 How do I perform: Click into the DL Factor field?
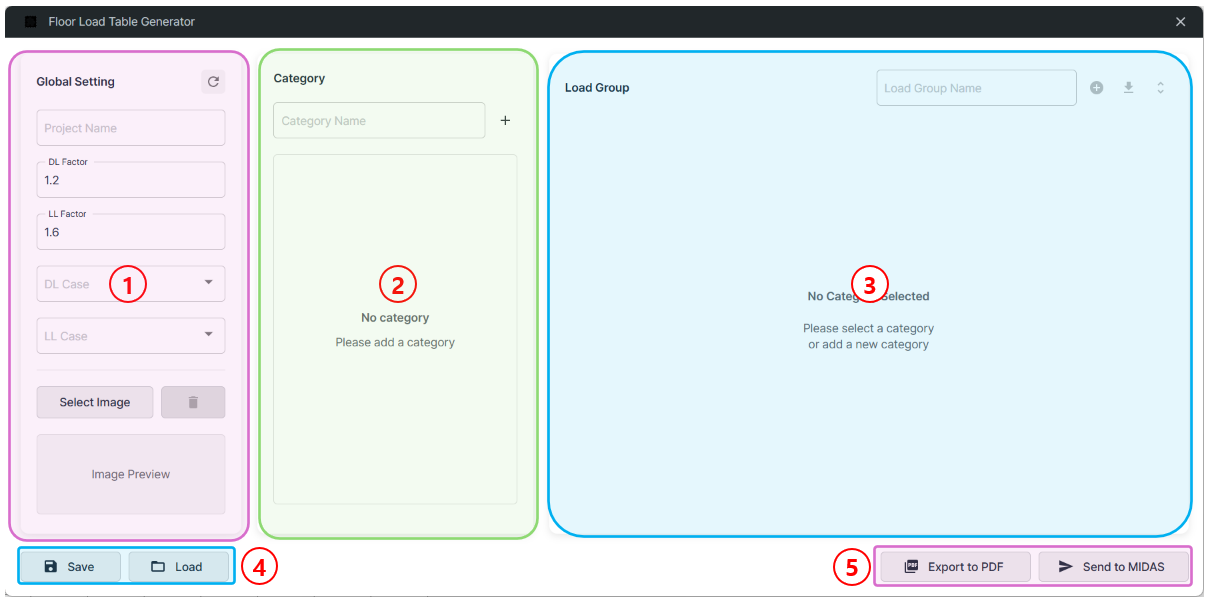[130, 181]
